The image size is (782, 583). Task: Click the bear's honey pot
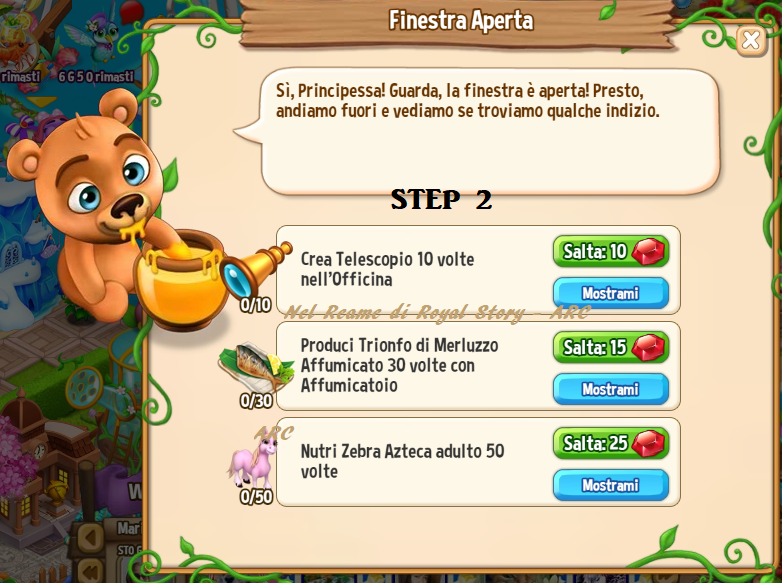[180, 279]
